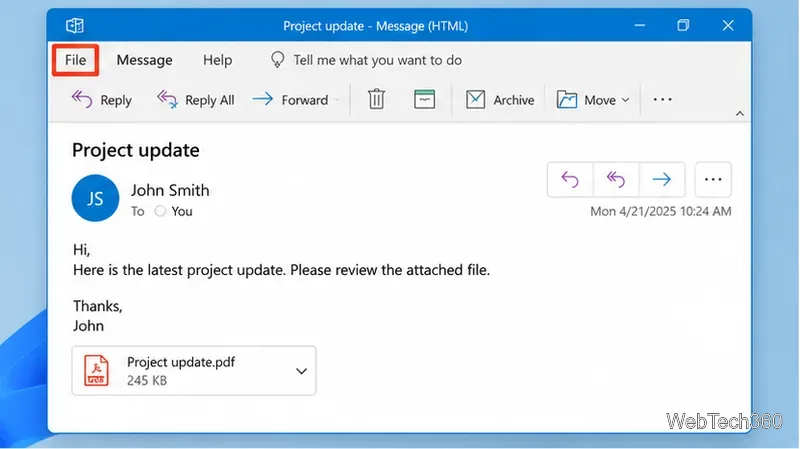
Task: Click the date Mon 4/21/2025 10:24 AM
Action: [x=661, y=211]
